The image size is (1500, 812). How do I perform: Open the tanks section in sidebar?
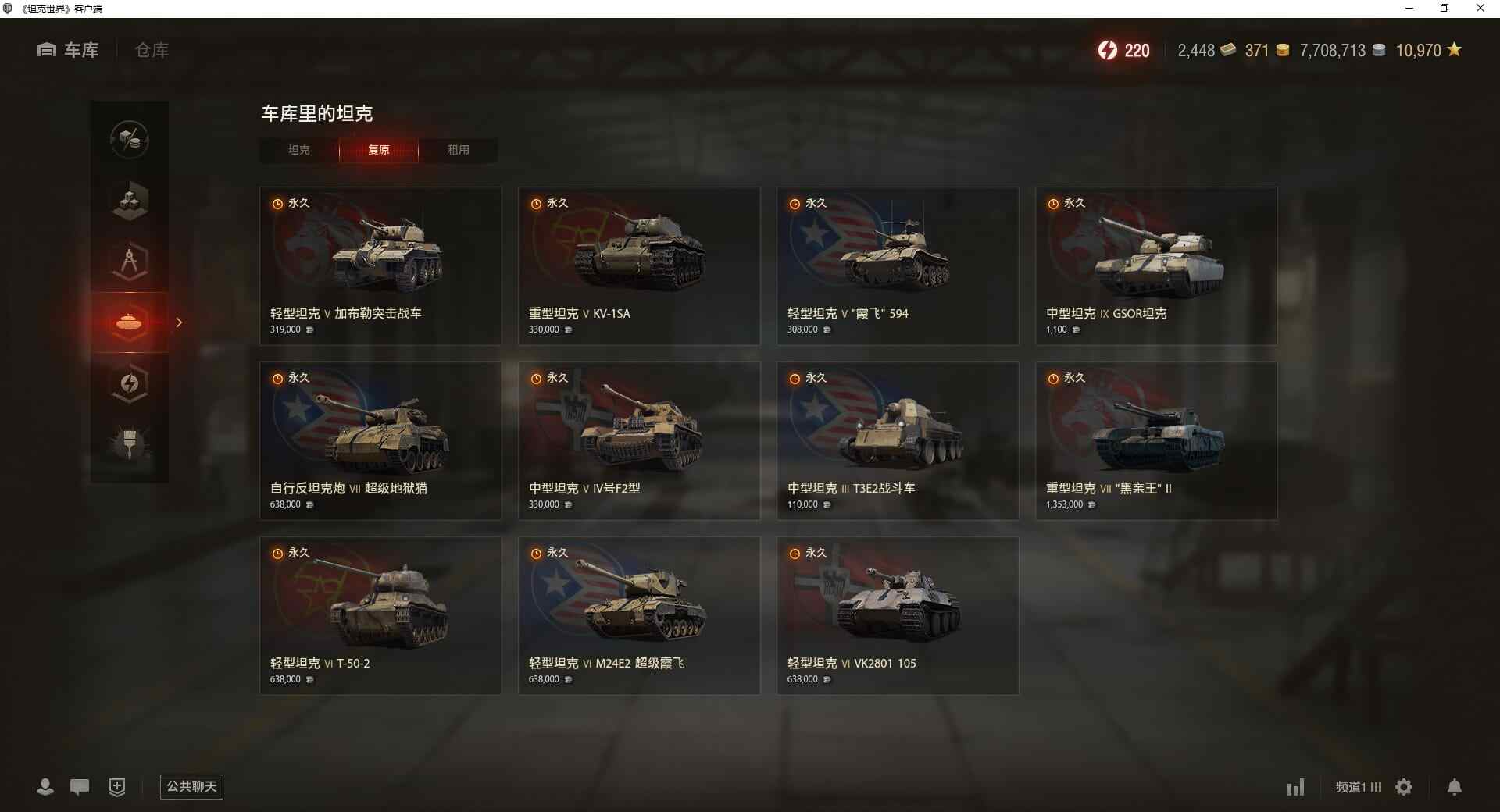coord(130,322)
